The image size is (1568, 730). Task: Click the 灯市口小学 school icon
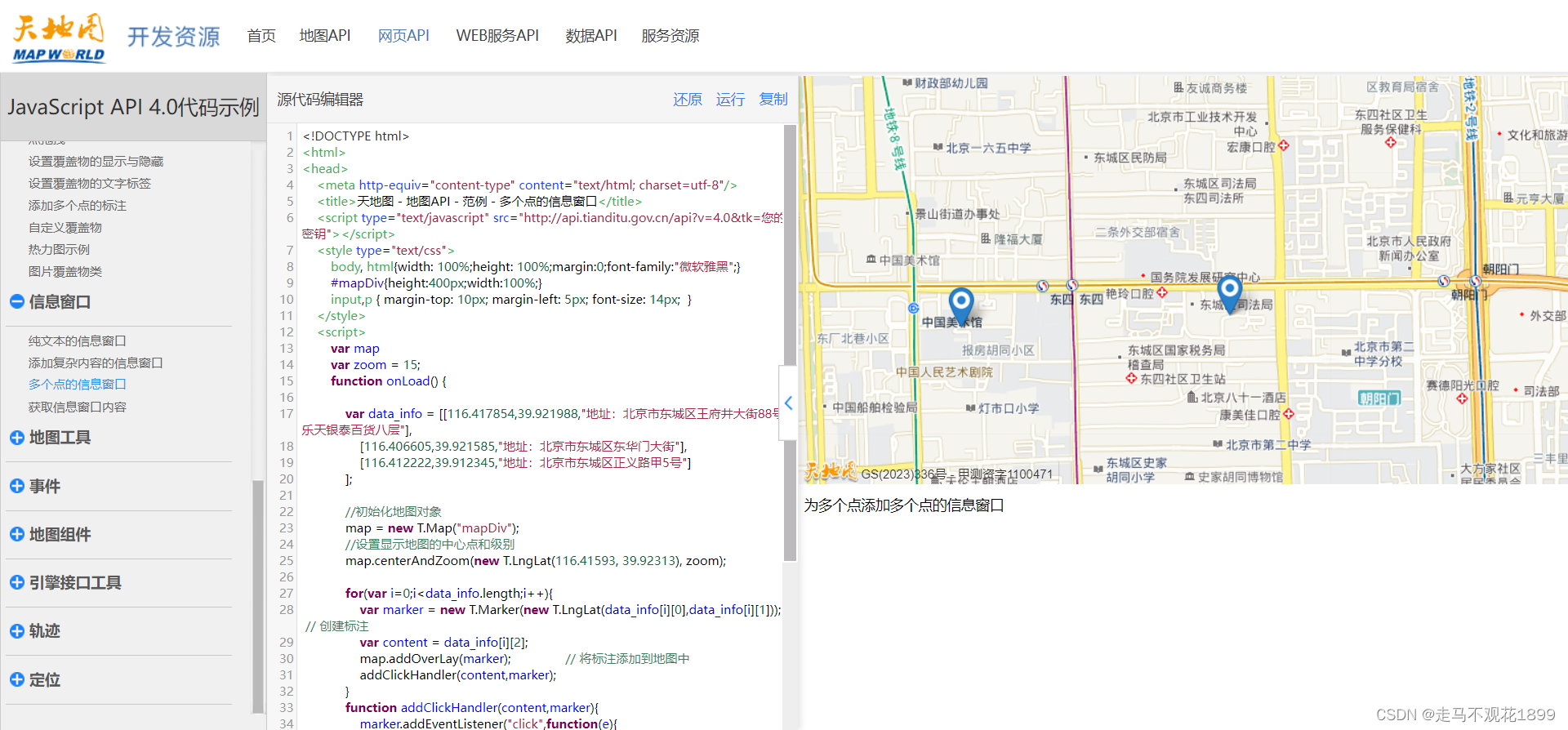(x=971, y=407)
